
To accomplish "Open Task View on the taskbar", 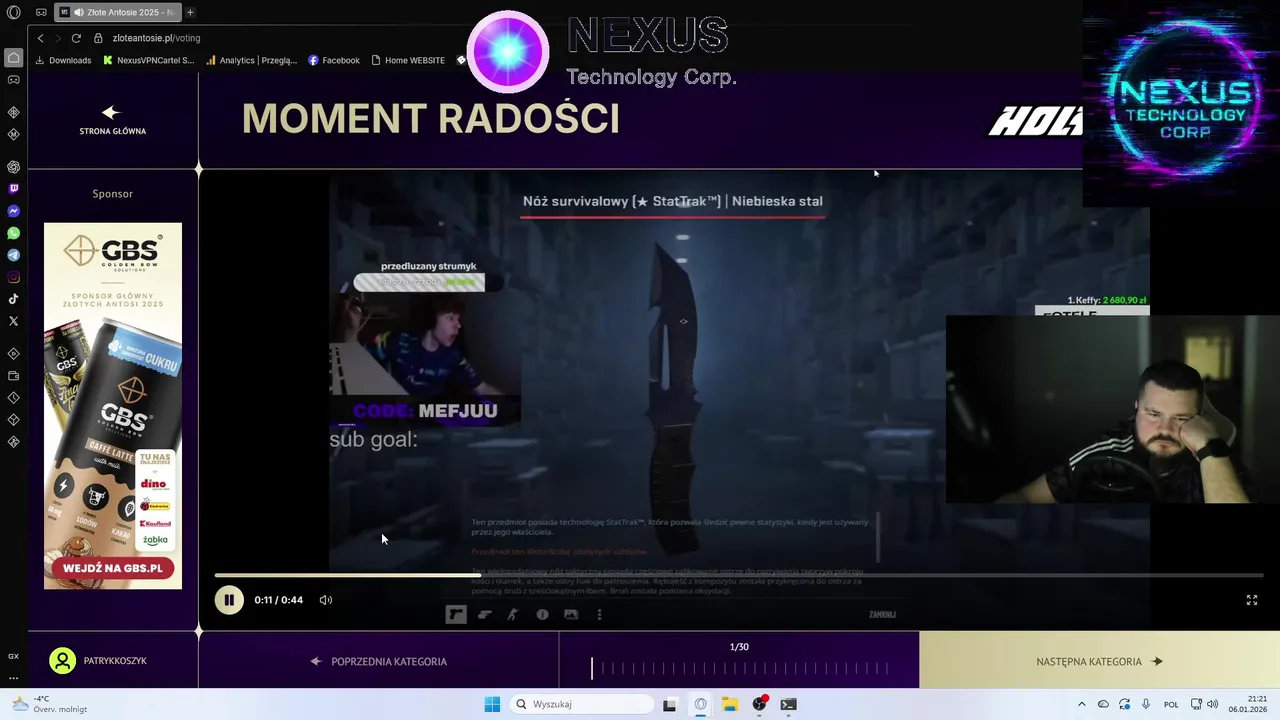I will (670, 704).
